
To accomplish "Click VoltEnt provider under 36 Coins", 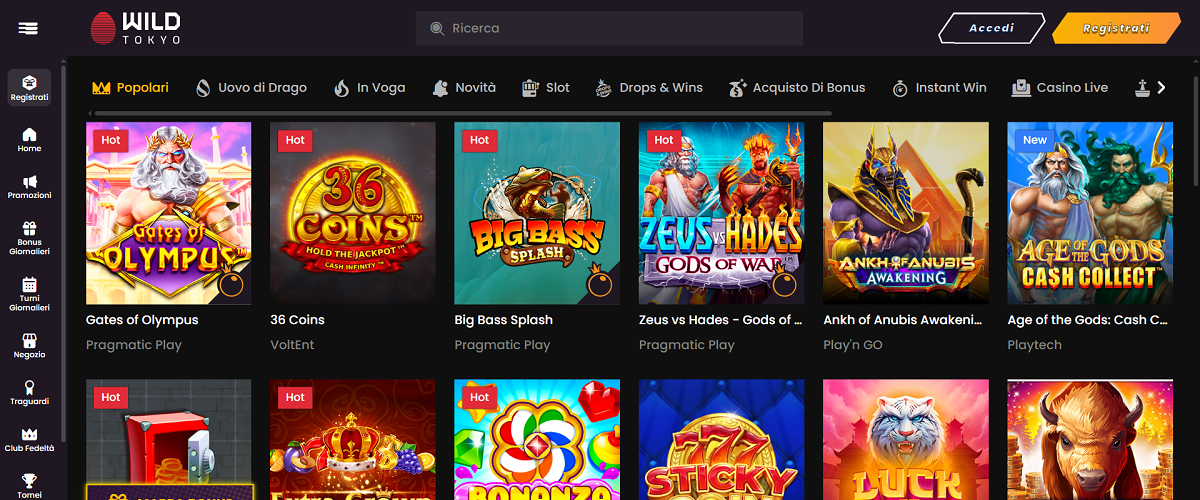I will (292, 345).
